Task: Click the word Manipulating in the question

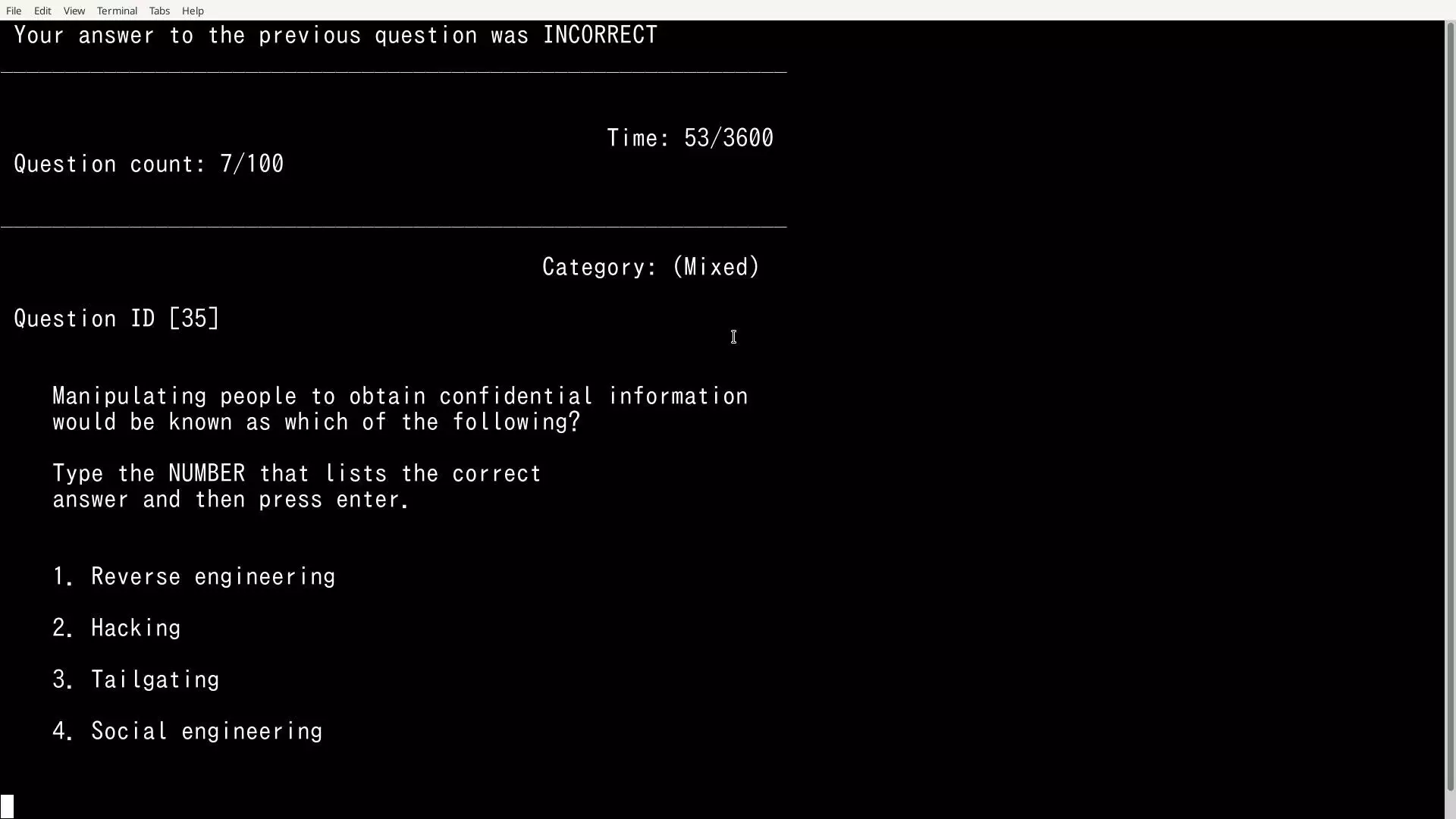Action: [x=129, y=397]
